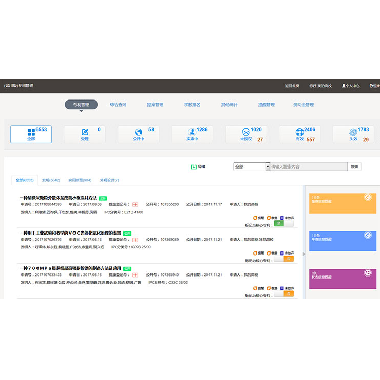The image size is (380, 380).
Task: Collapse the right side panel using the arrow handle
Action: click(304, 254)
